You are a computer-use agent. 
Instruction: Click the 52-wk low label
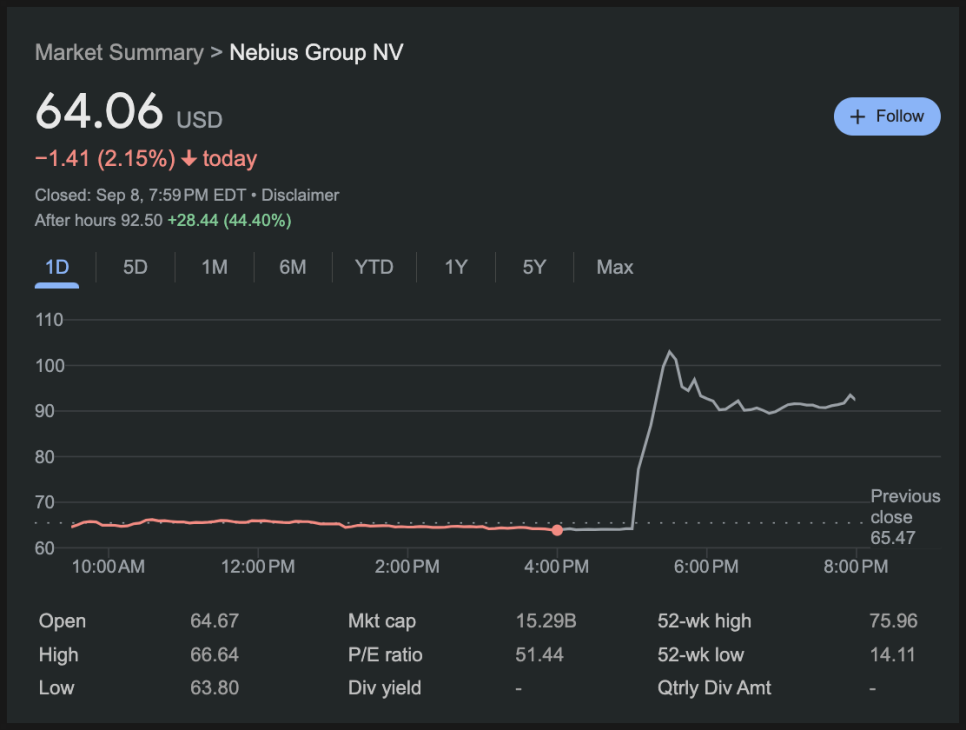tap(700, 654)
